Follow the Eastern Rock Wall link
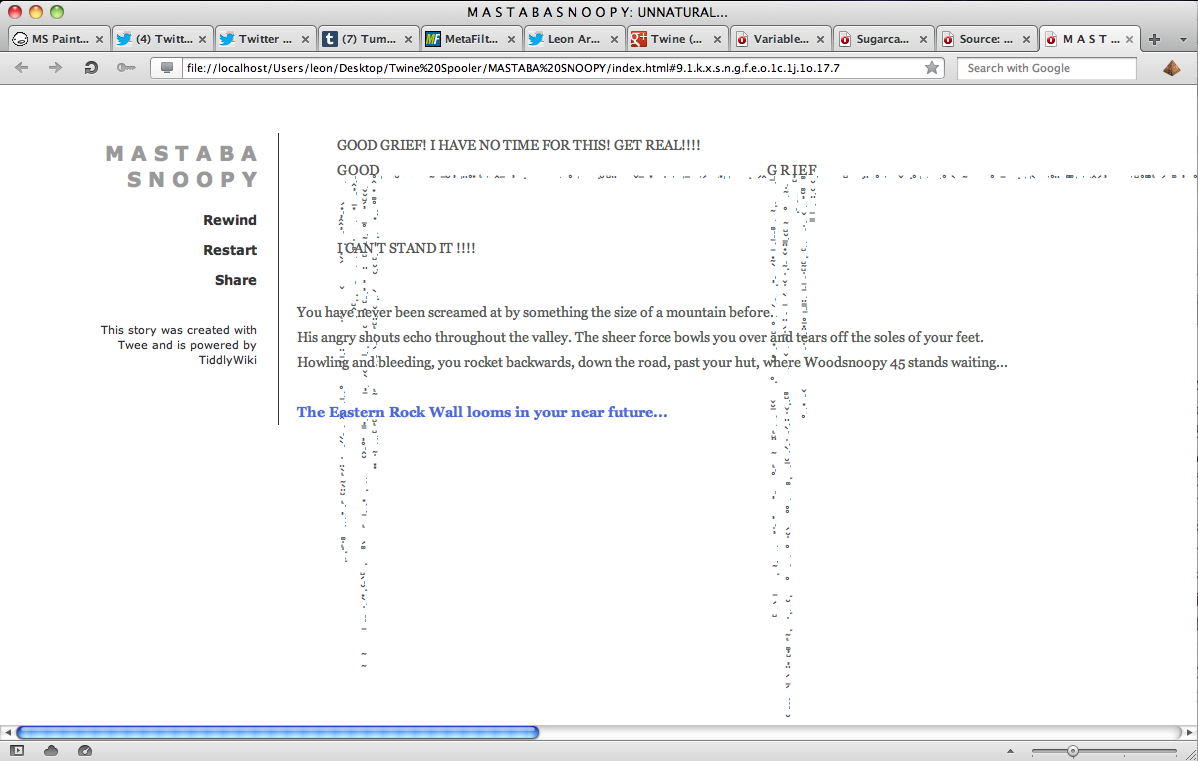This screenshot has width=1198, height=761. pyautogui.click(x=482, y=412)
